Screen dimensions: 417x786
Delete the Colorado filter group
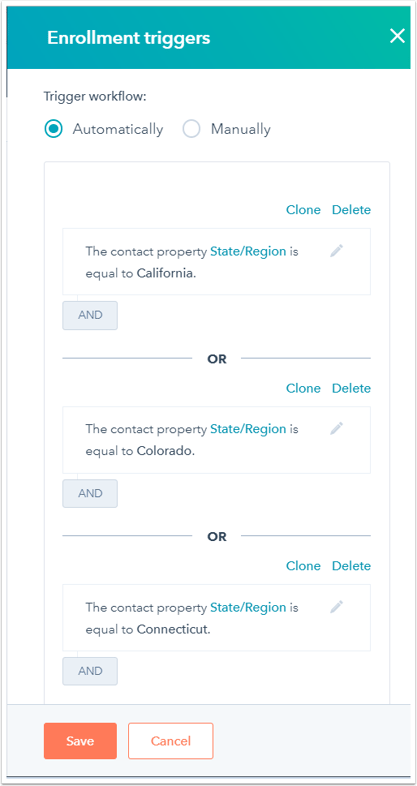[x=351, y=388]
